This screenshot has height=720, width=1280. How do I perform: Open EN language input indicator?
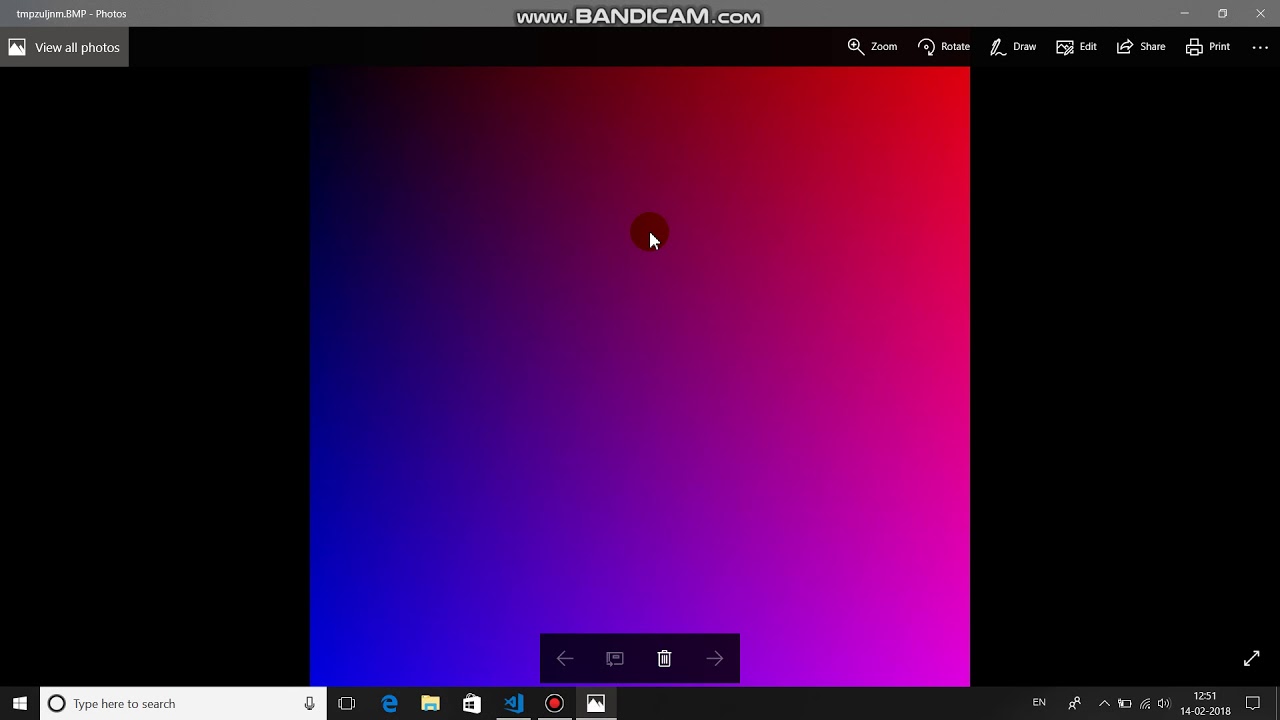coord(1039,703)
